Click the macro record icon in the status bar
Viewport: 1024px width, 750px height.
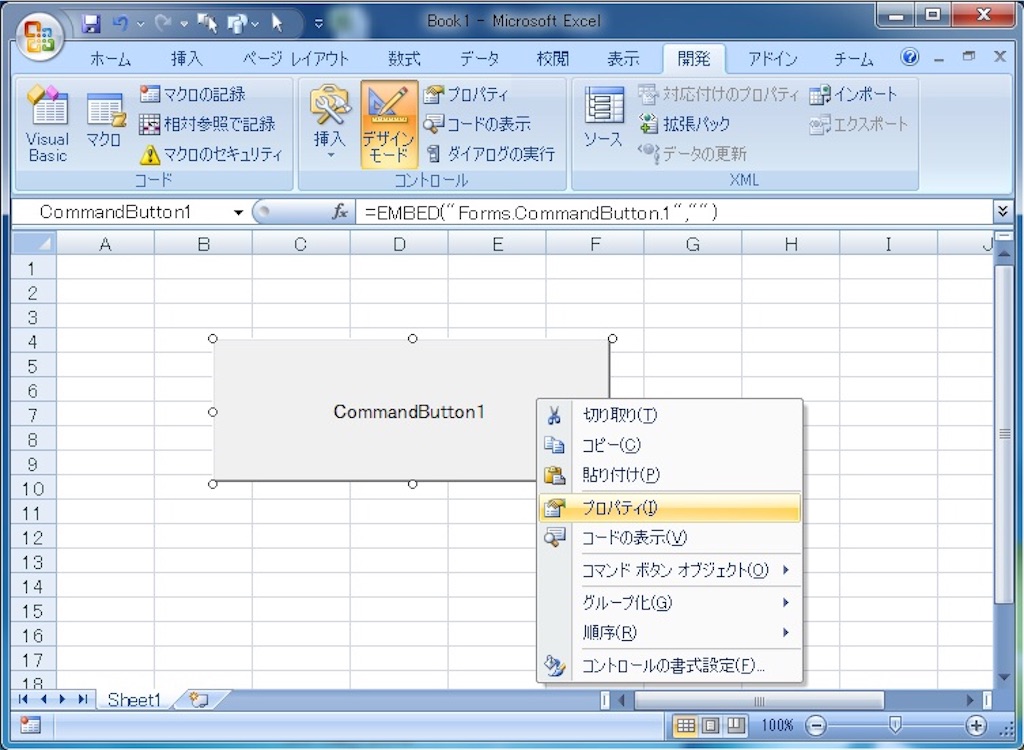tap(31, 725)
